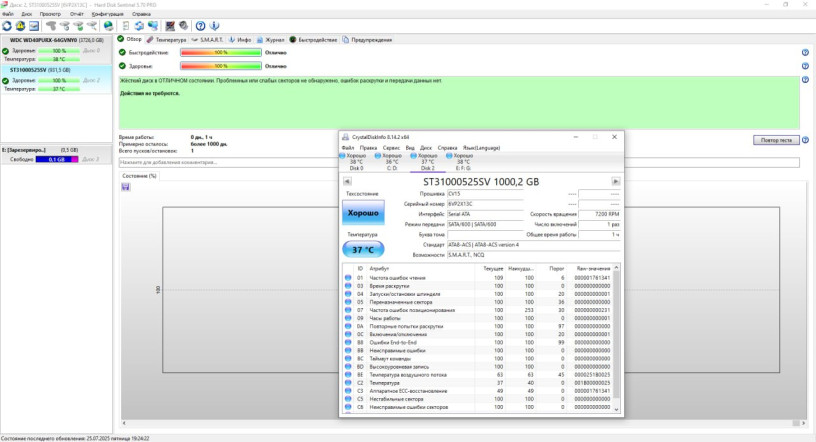816x442 pixels.
Task: Open the Файл menu in Hard Disk Sentinel
Action: (x=8, y=14)
